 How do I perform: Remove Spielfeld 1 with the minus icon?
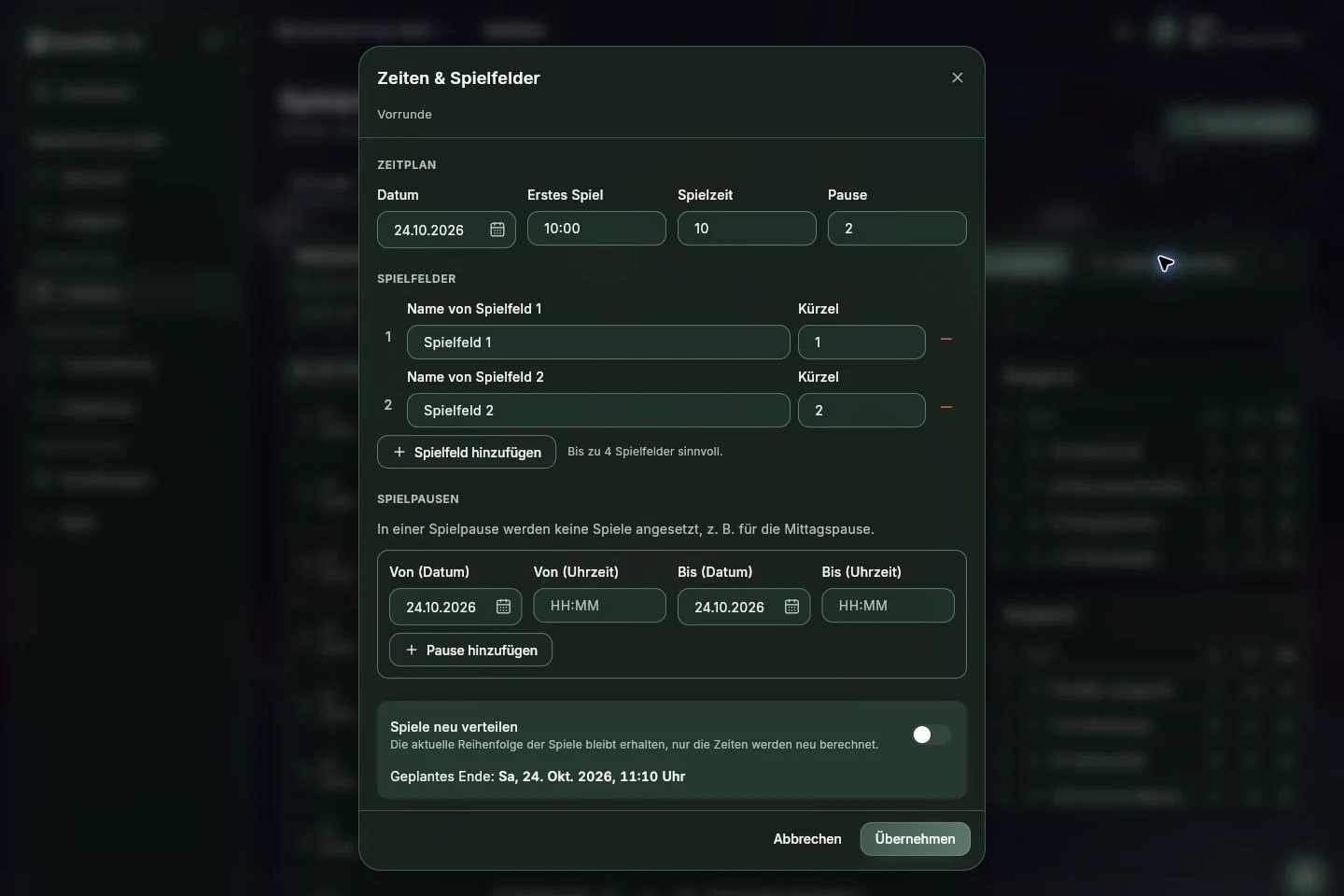point(946,340)
